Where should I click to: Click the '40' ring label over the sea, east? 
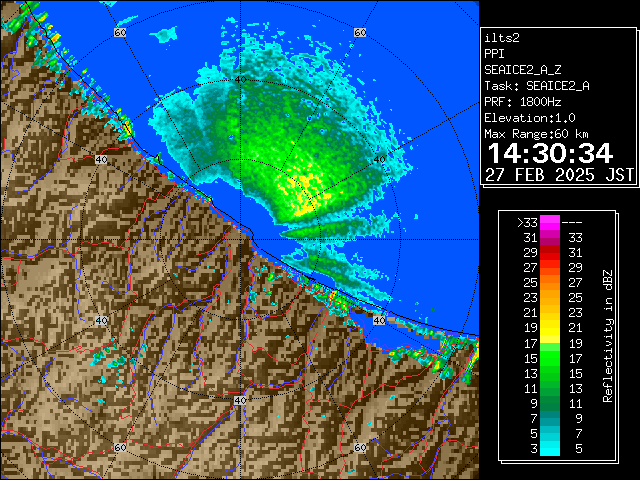(380, 160)
